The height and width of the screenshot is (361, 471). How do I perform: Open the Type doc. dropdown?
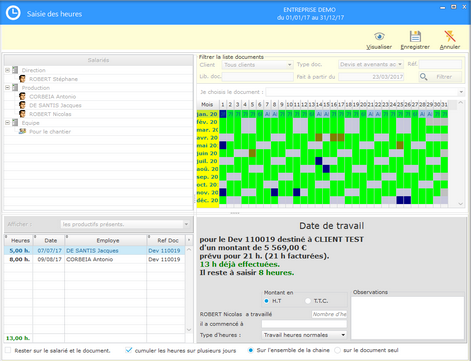click(400, 64)
